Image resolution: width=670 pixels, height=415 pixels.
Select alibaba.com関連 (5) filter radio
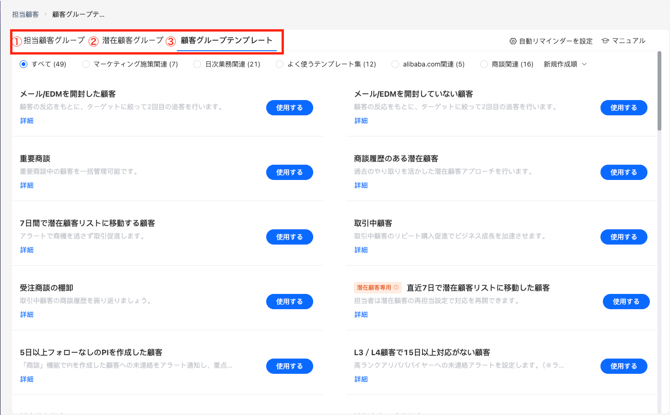[x=395, y=64]
